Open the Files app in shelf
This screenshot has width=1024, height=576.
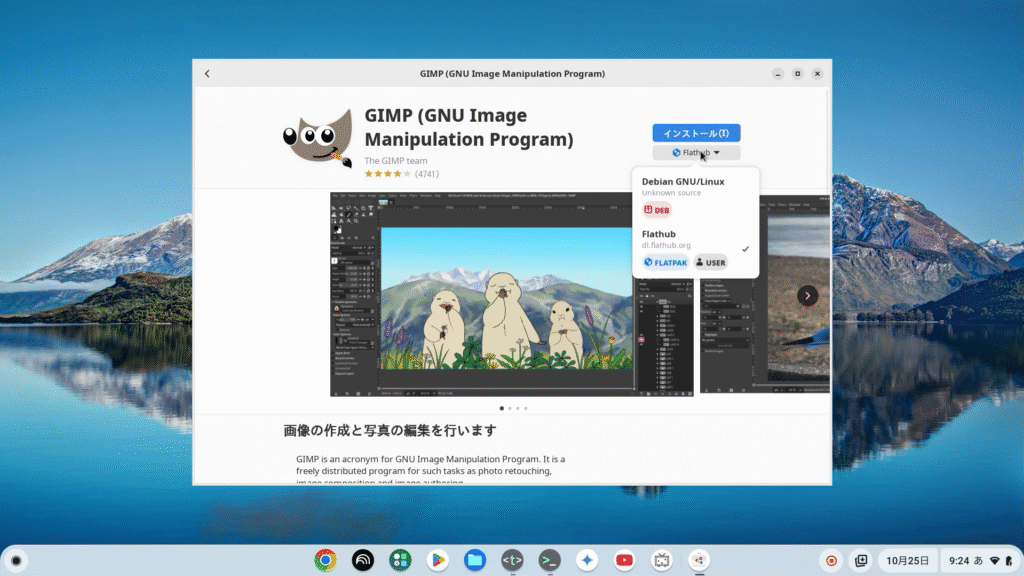coord(474,560)
